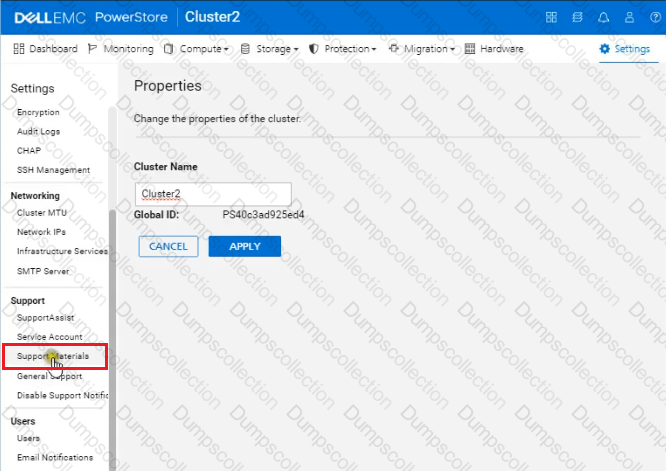Screen dimensions: 666x471
Task: Expand the Migration dropdown menu
Action: coord(423,49)
